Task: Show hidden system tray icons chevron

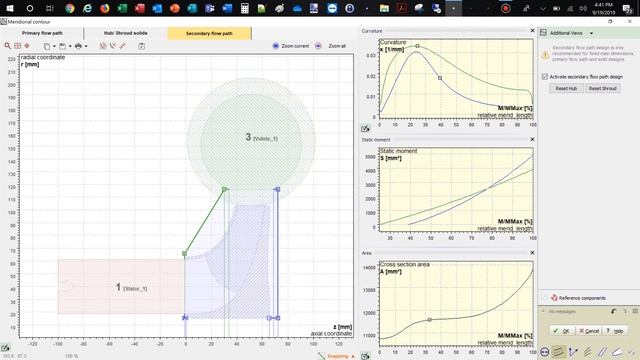Action: click(543, 9)
